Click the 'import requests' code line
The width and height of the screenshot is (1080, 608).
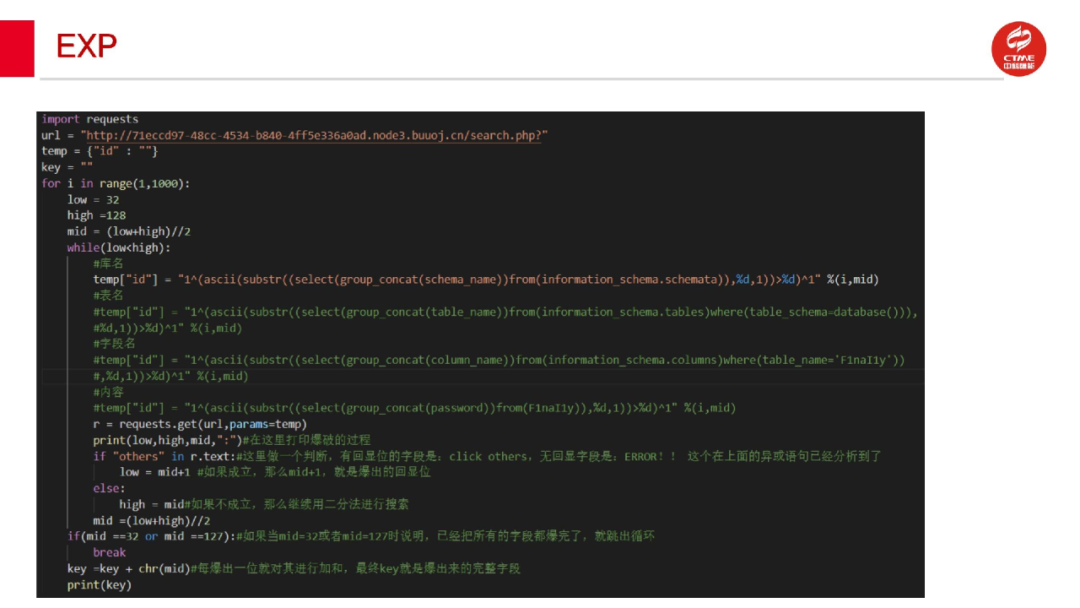(90, 119)
